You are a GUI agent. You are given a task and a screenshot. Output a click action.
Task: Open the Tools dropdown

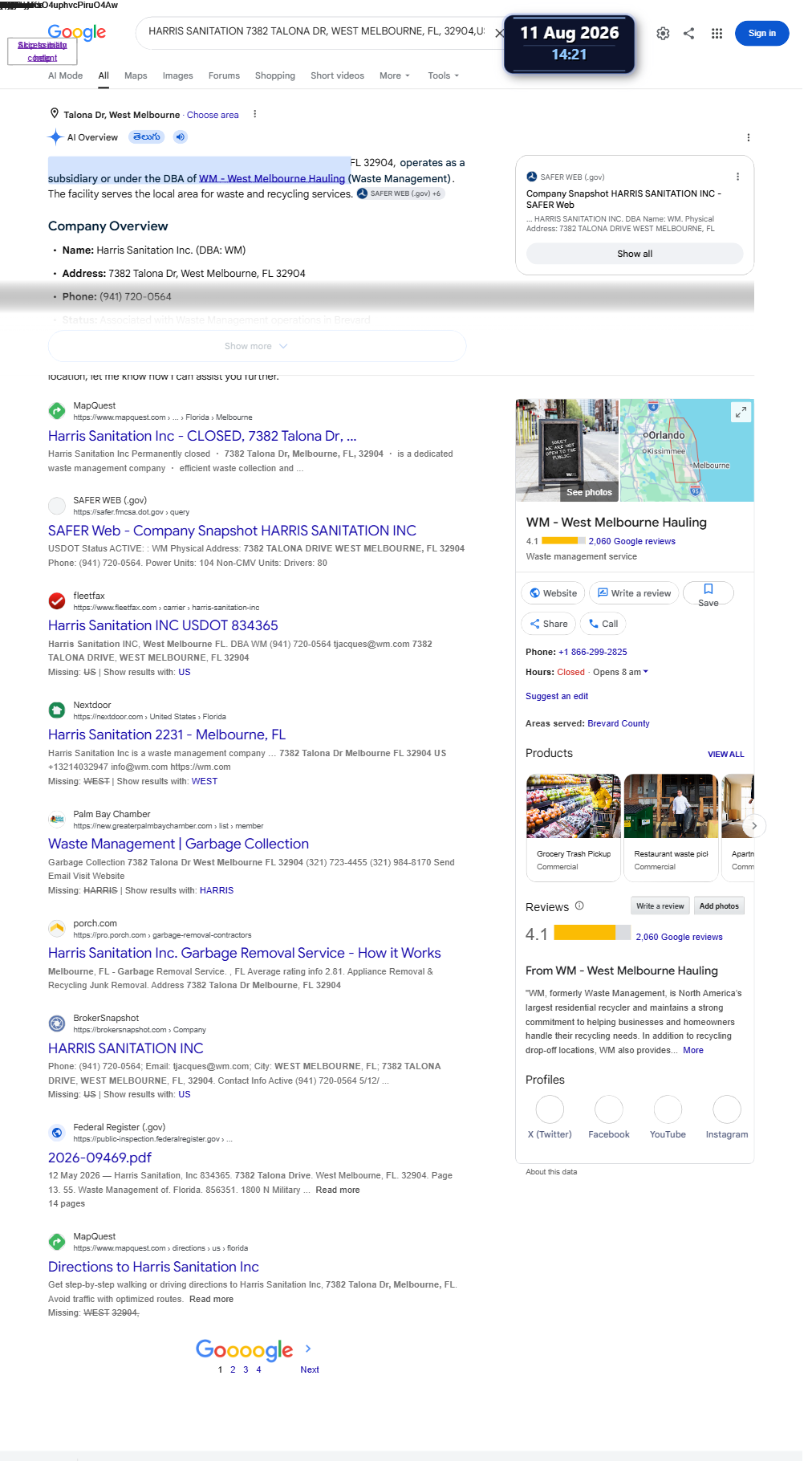(x=444, y=75)
